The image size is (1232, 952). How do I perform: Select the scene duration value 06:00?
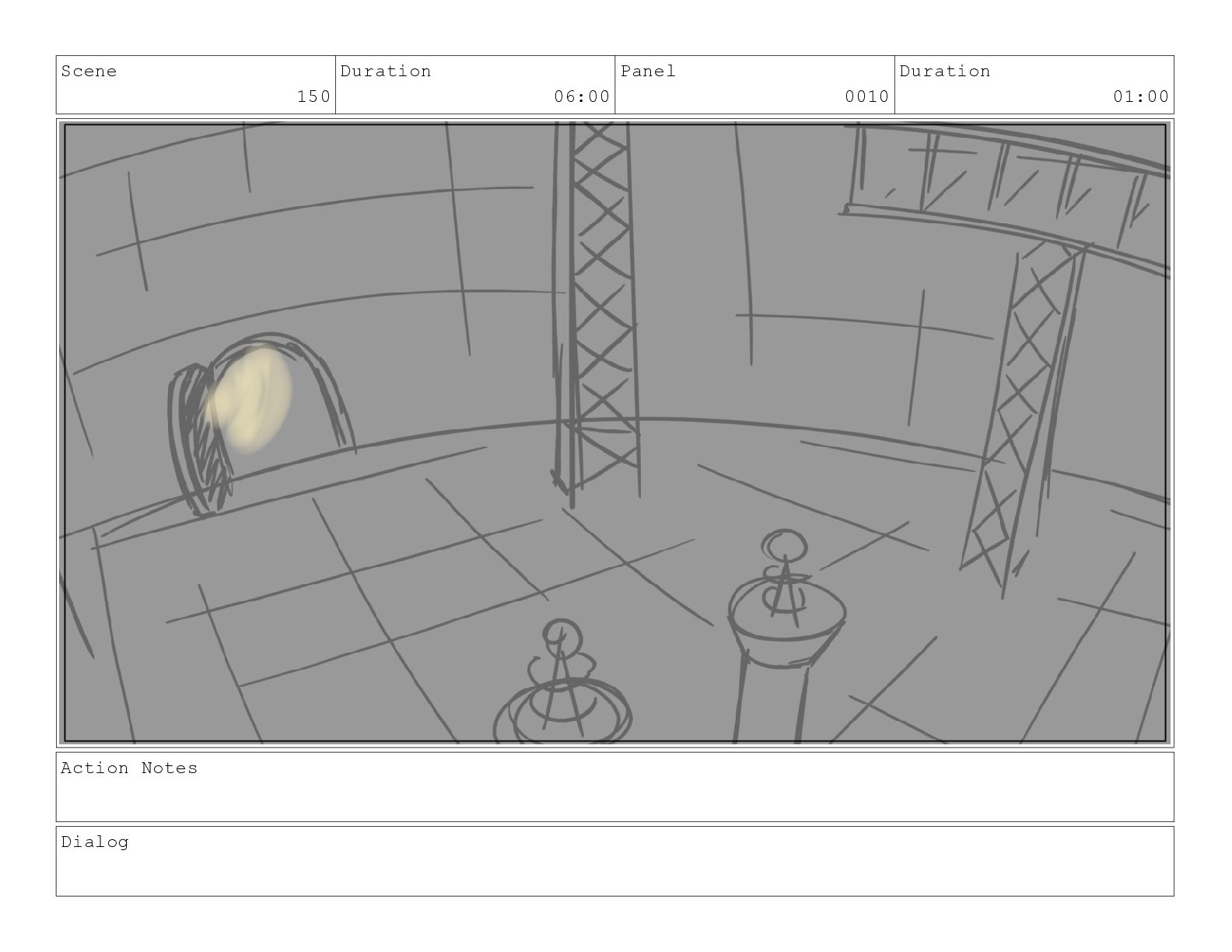(x=582, y=96)
